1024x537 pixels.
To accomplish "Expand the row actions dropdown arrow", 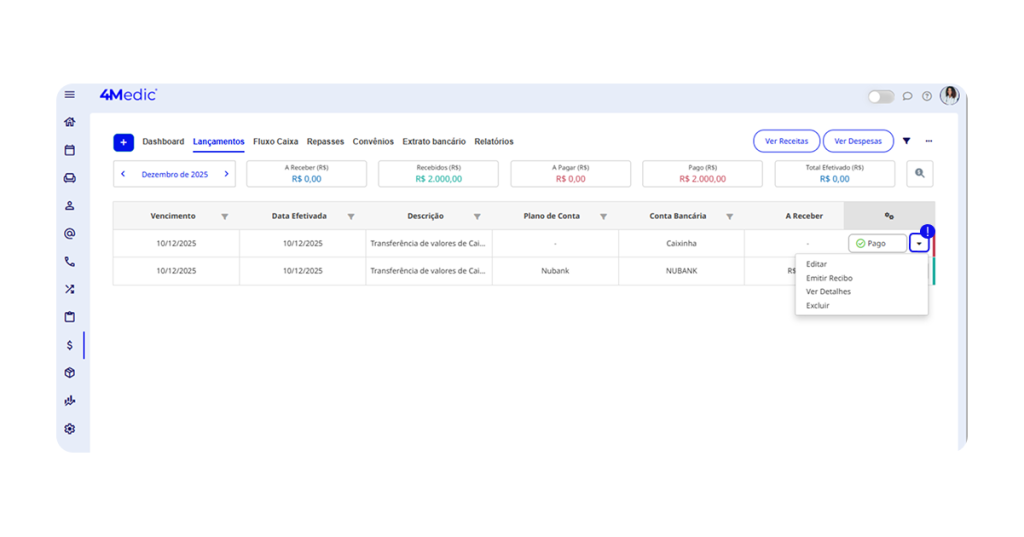I will tap(919, 244).
